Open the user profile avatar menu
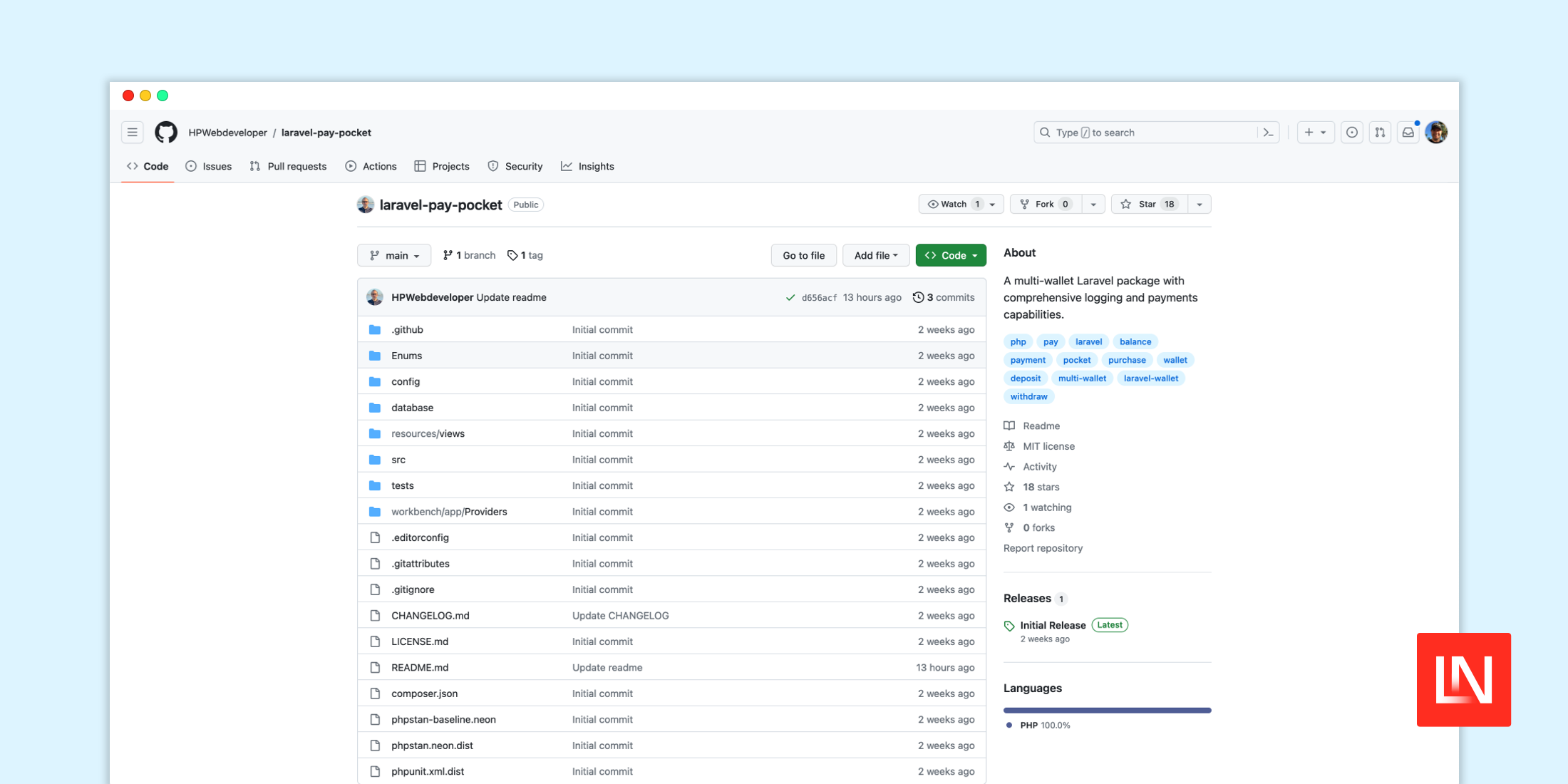 pyautogui.click(x=1436, y=133)
